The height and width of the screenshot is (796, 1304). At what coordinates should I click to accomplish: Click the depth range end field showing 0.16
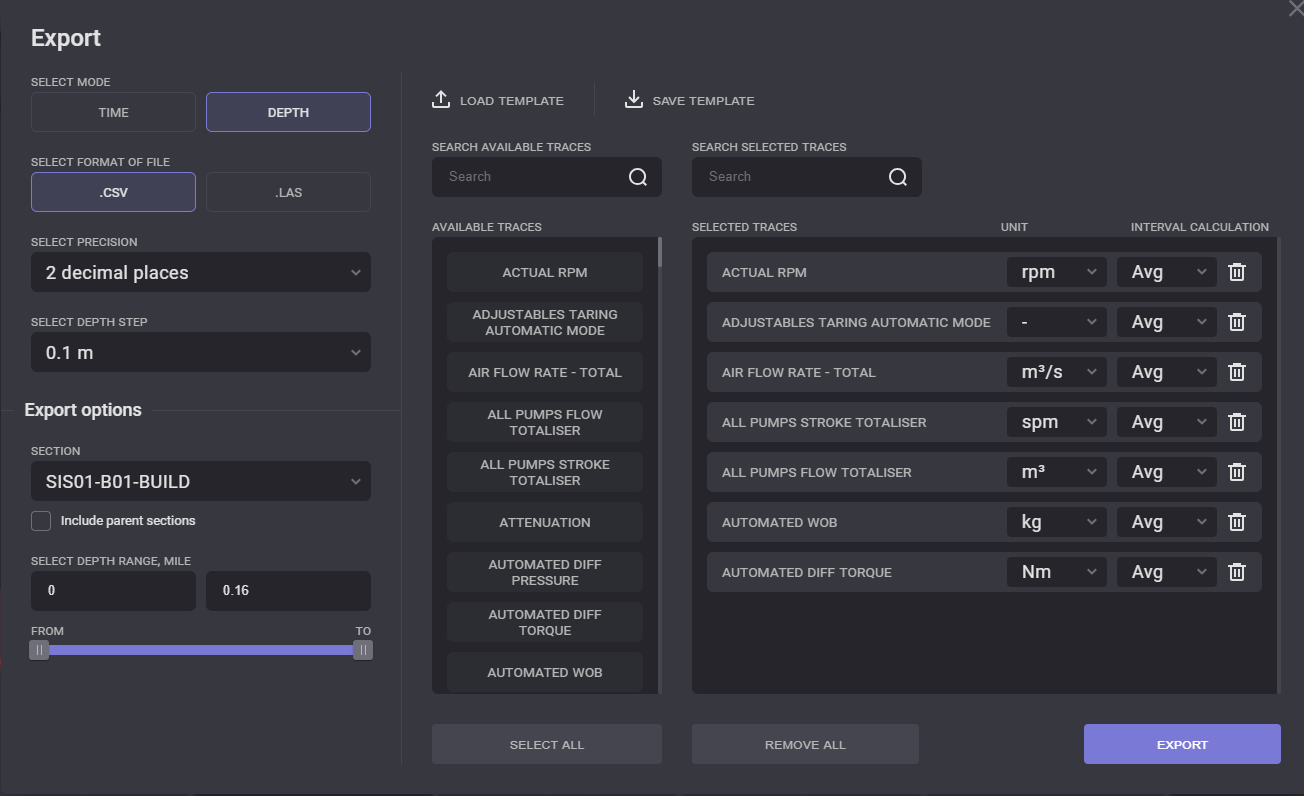[x=288, y=590]
